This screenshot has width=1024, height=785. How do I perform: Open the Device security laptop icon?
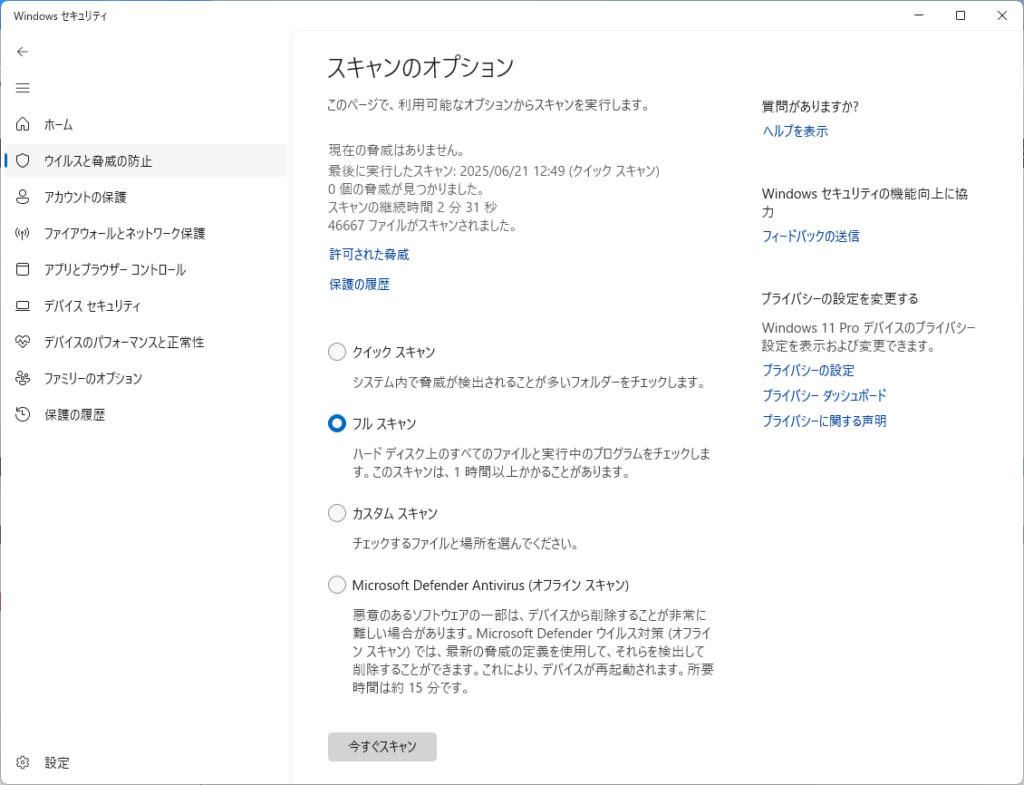tap(23, 306)
